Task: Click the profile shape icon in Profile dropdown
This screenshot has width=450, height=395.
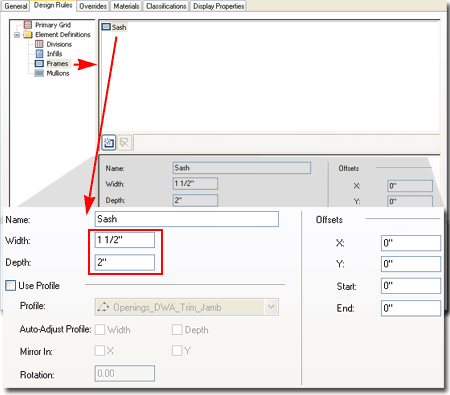Action: (x=103, y=307)
